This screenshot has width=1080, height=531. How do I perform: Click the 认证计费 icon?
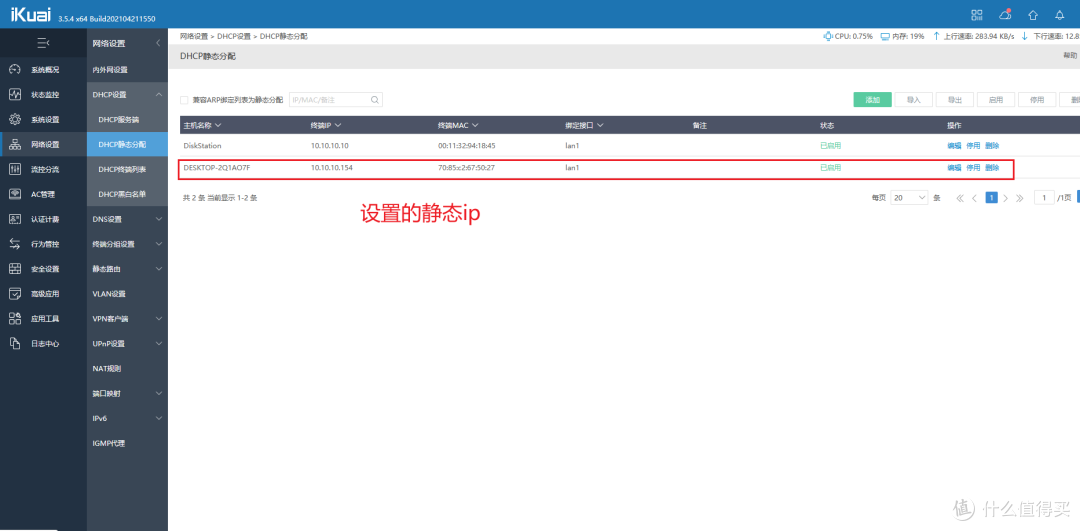point(15,219)
